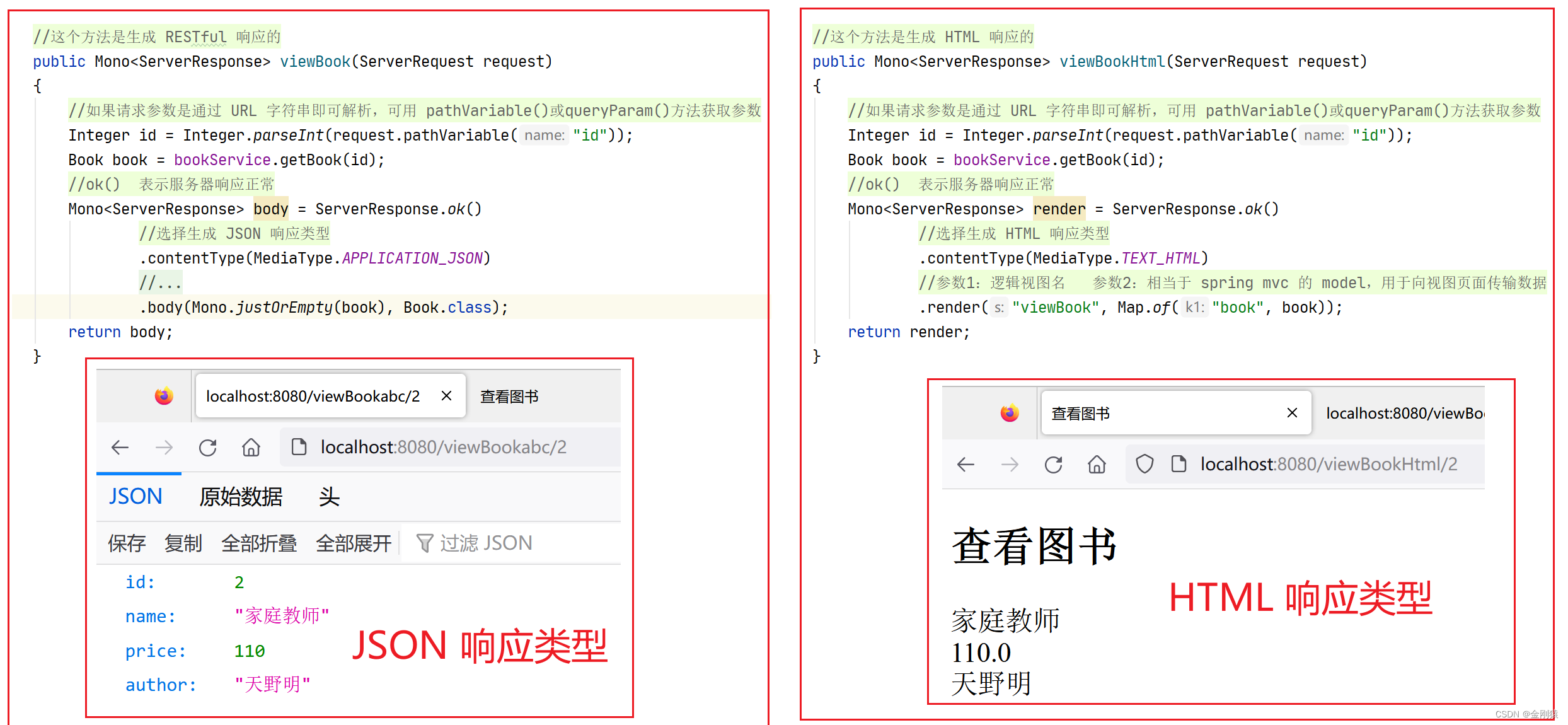Reload the viewBookabc/2 page
Image resolution: width=1568 pixels, height=725 pixels.
click(x=208, y=448)
